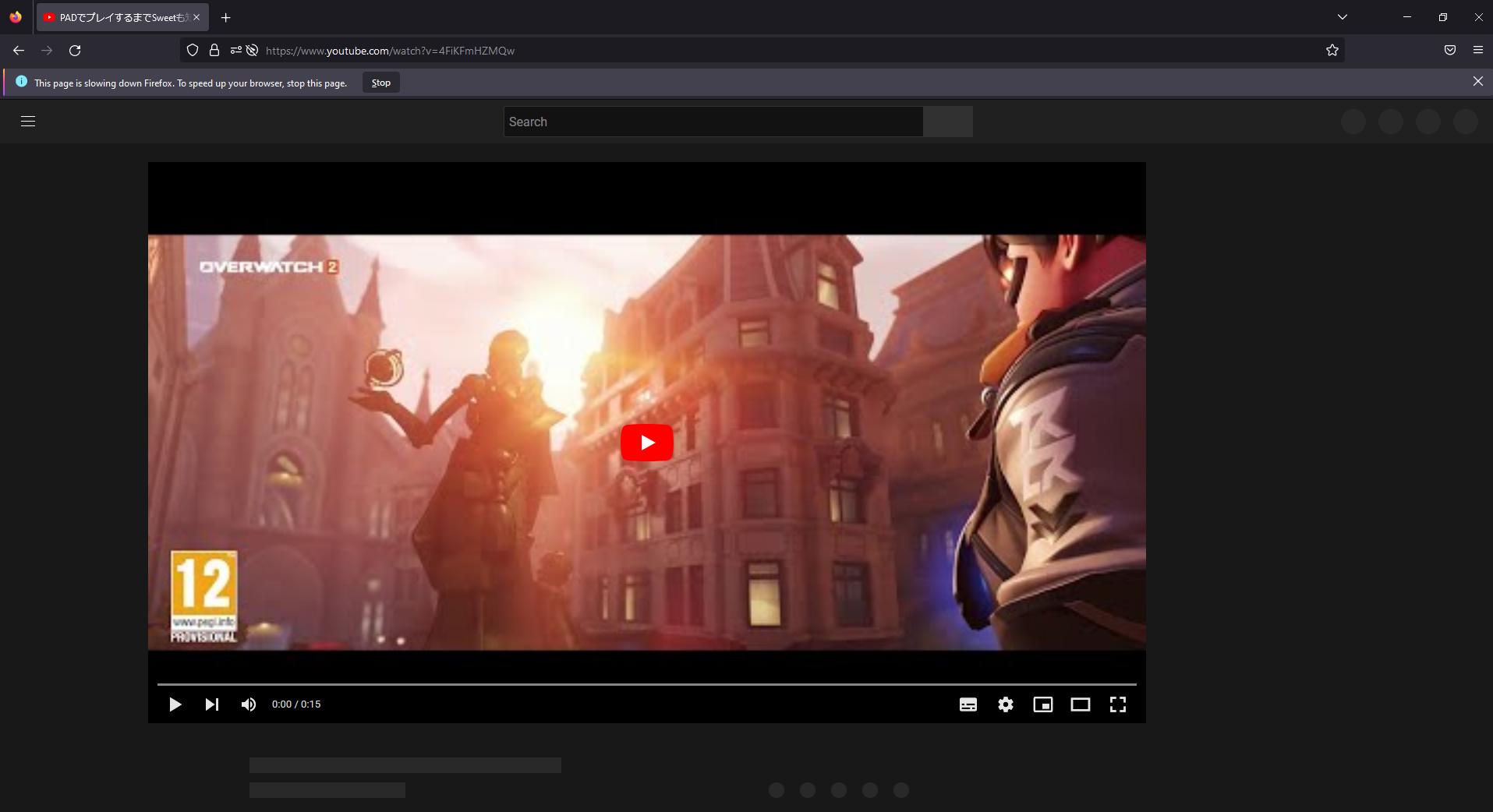Click the play icon in player controls
The width and height of the screenshot is (1493, 812).
point(175,704)
